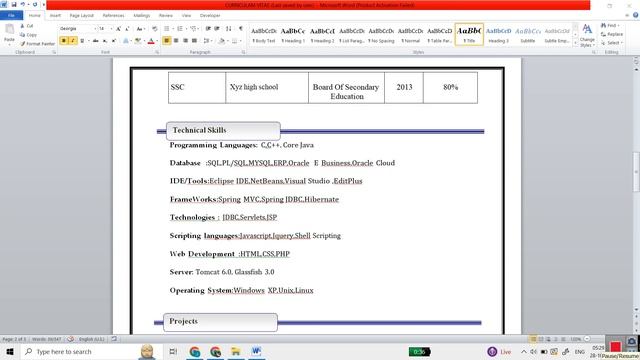Image resolution: width=640 pixels, height=360 pixels.
Task: Click the Sort icon in Paragraph group
Action: pos(229,29)
